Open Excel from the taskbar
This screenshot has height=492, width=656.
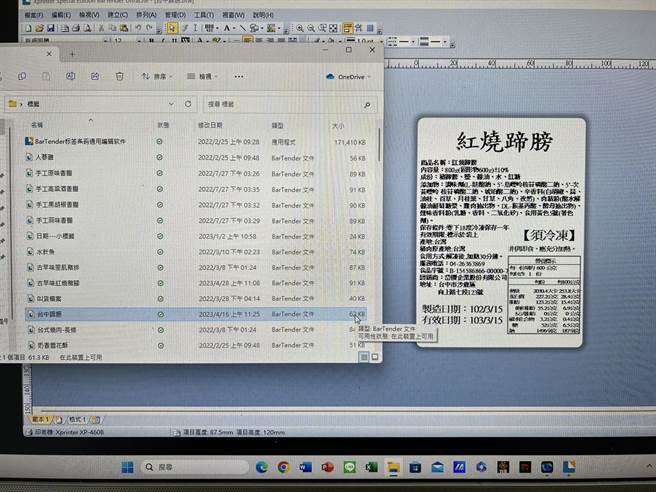tap(370, 467)
